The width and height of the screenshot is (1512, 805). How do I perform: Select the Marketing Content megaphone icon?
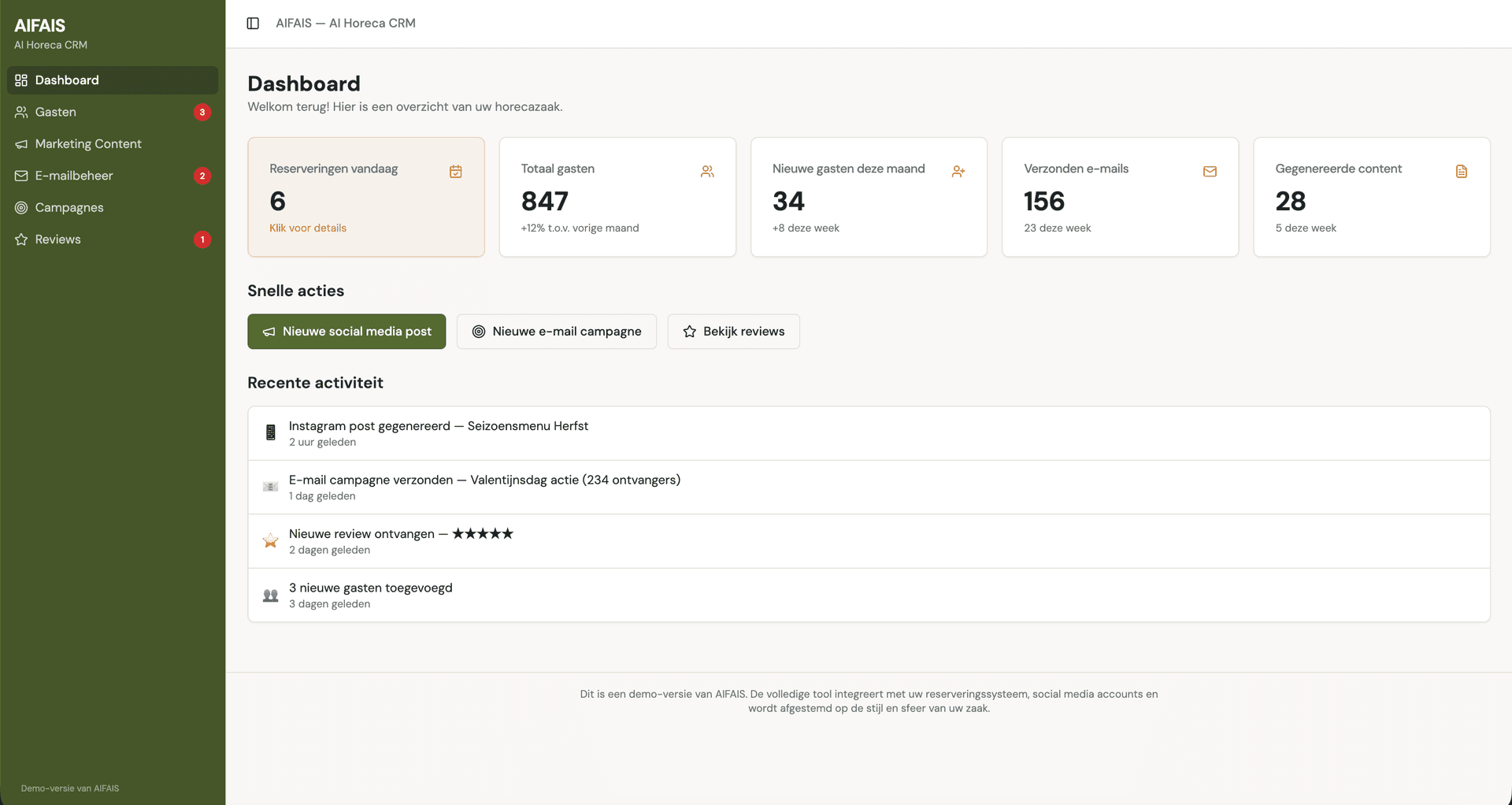point(20,143)
